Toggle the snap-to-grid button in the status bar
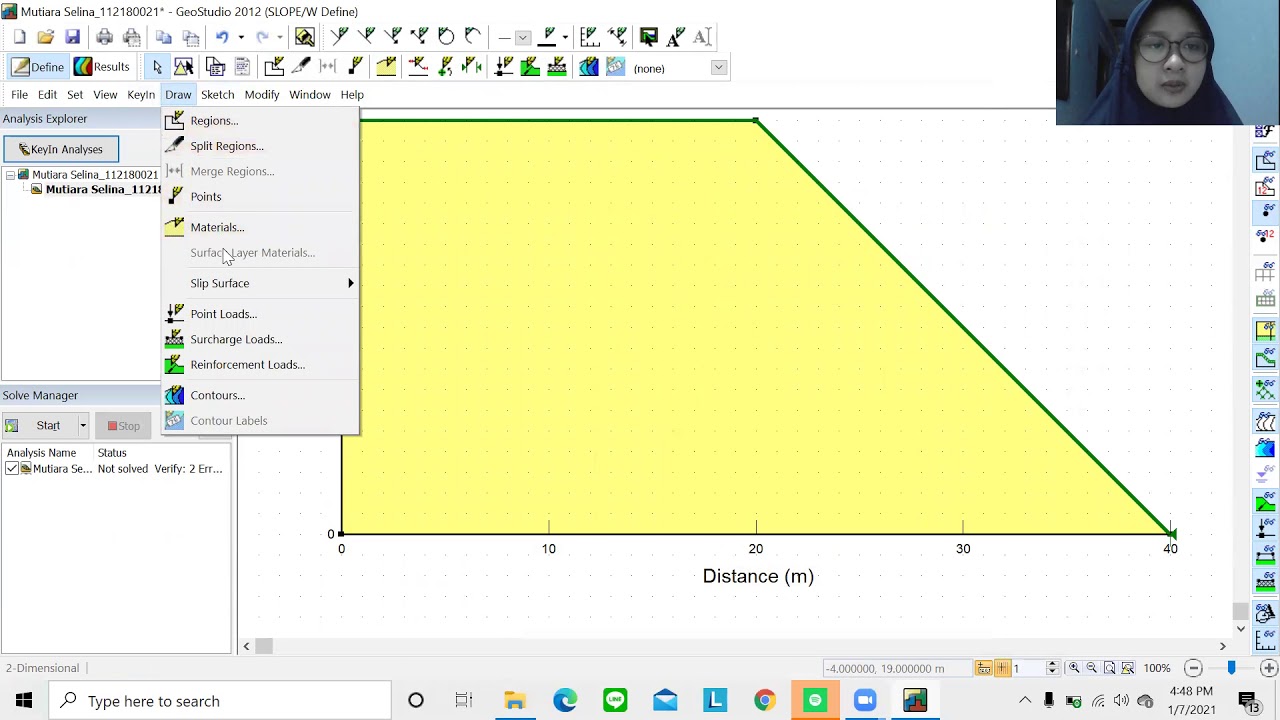Viewport: 1280px width, 720px height. click(984, 668)
